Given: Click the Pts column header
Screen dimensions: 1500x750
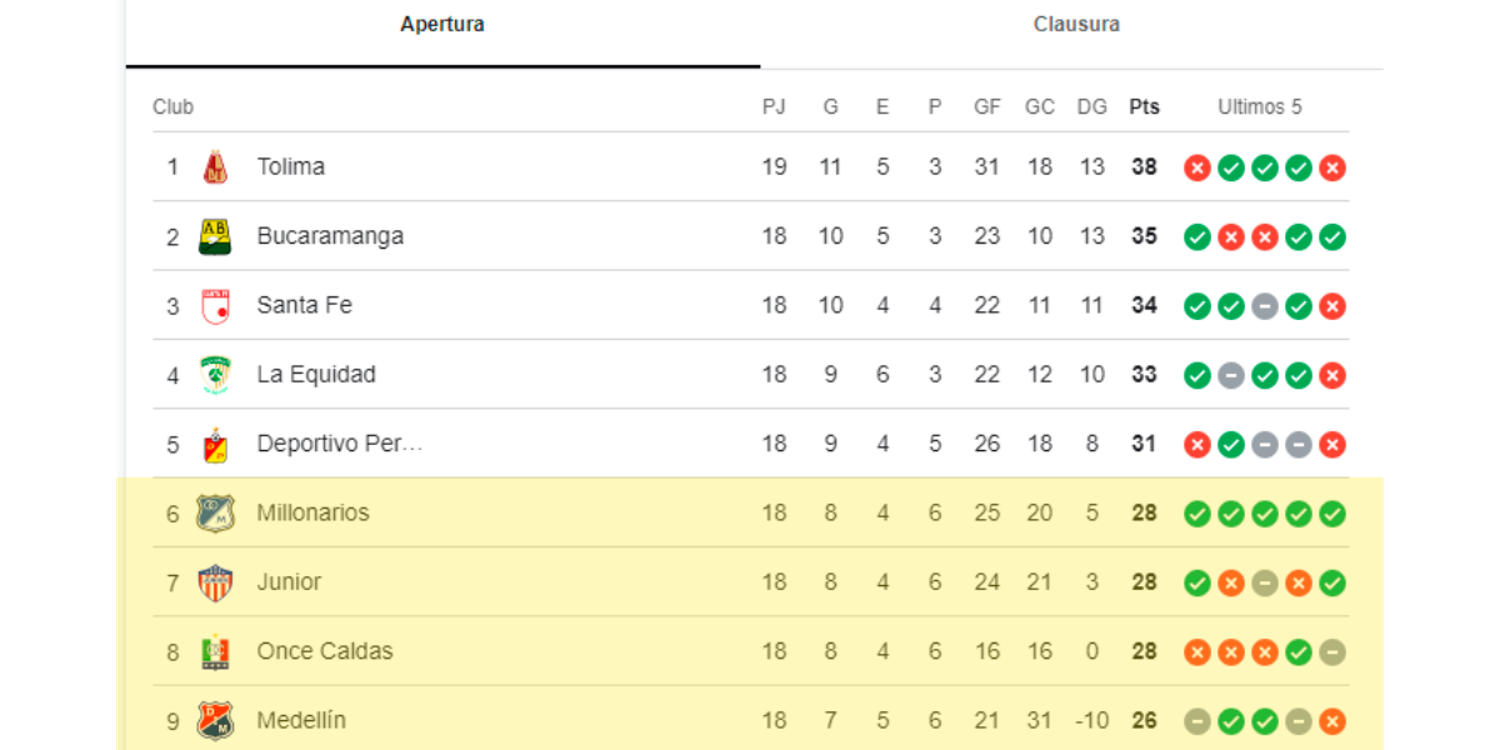Looking at the screenshot, I should pyautogui.click(x=1144, y=107).
